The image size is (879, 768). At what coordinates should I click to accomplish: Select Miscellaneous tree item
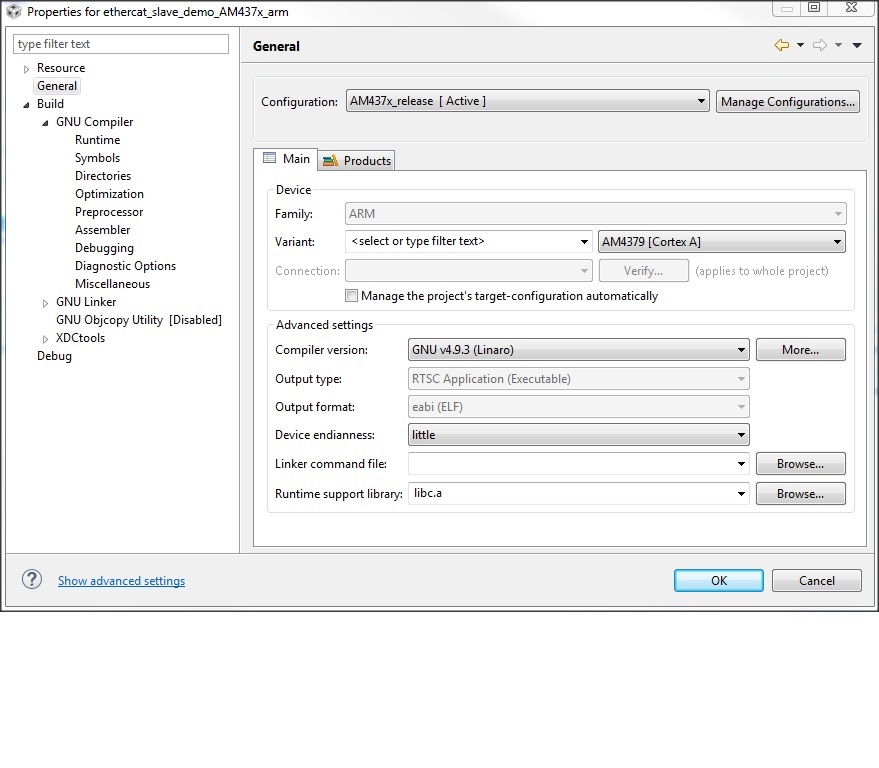click(x=113, y=284)
